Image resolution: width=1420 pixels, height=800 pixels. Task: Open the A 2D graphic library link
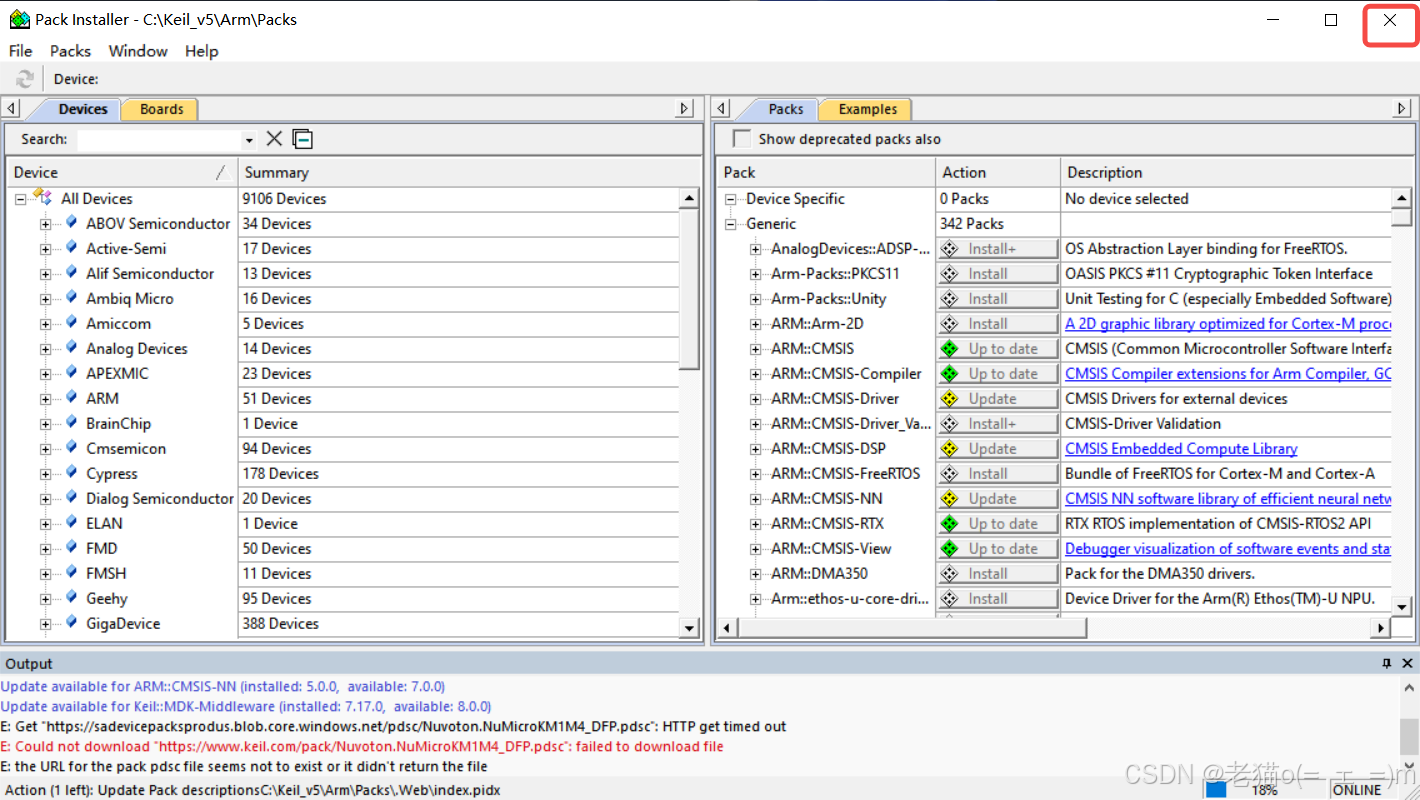[1228, 323]
